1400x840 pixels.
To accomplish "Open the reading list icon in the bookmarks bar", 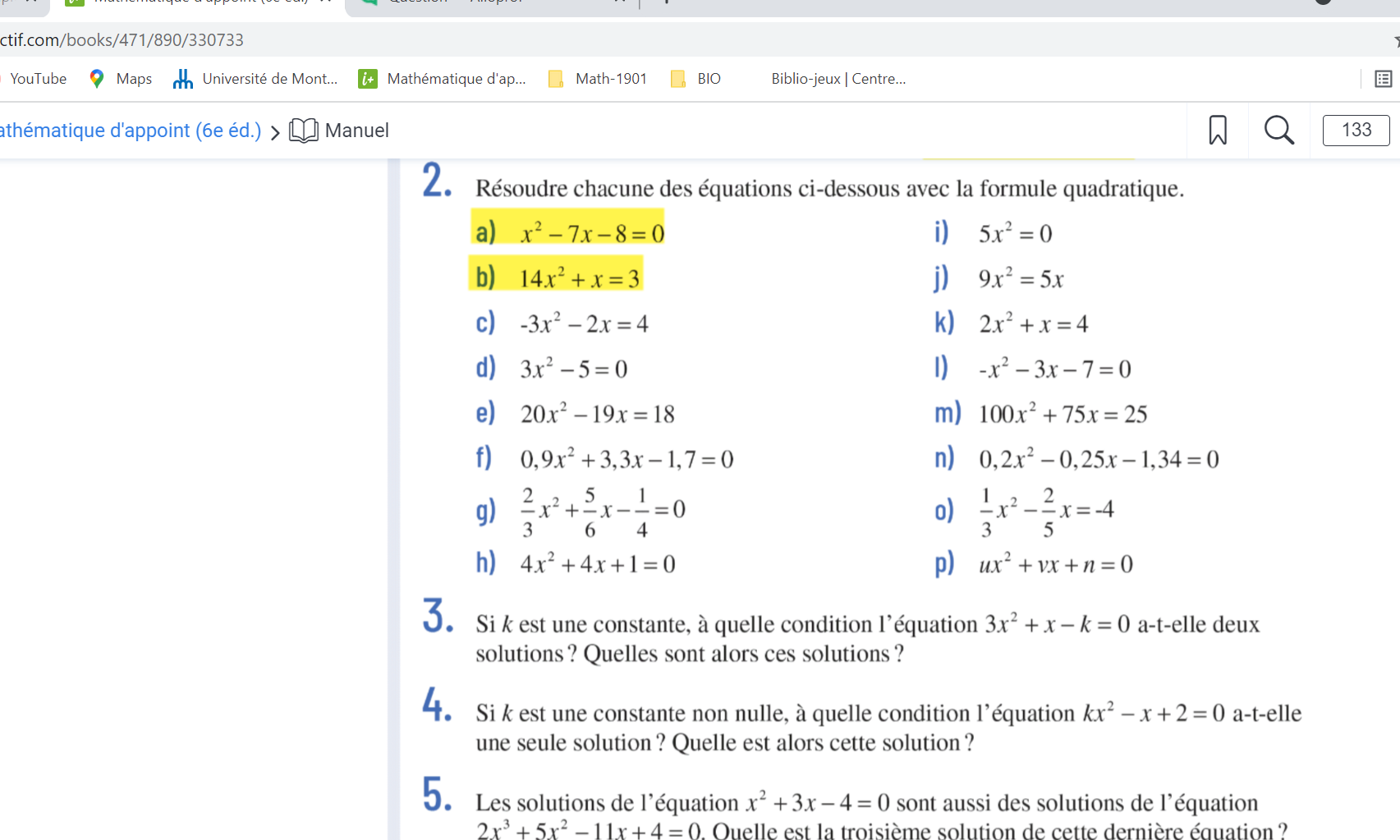I will [x=1383, y=79].
